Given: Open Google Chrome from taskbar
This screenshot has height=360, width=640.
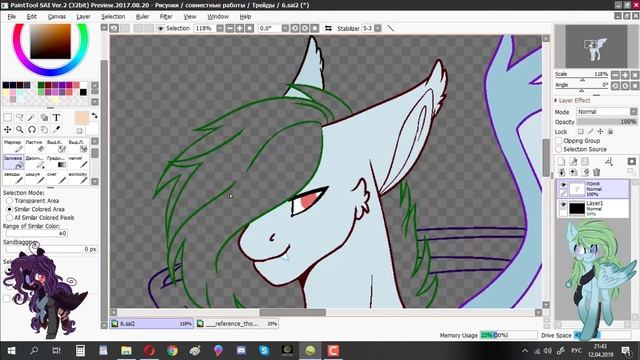Looking at the screenshot, I should tap(172, 350).
